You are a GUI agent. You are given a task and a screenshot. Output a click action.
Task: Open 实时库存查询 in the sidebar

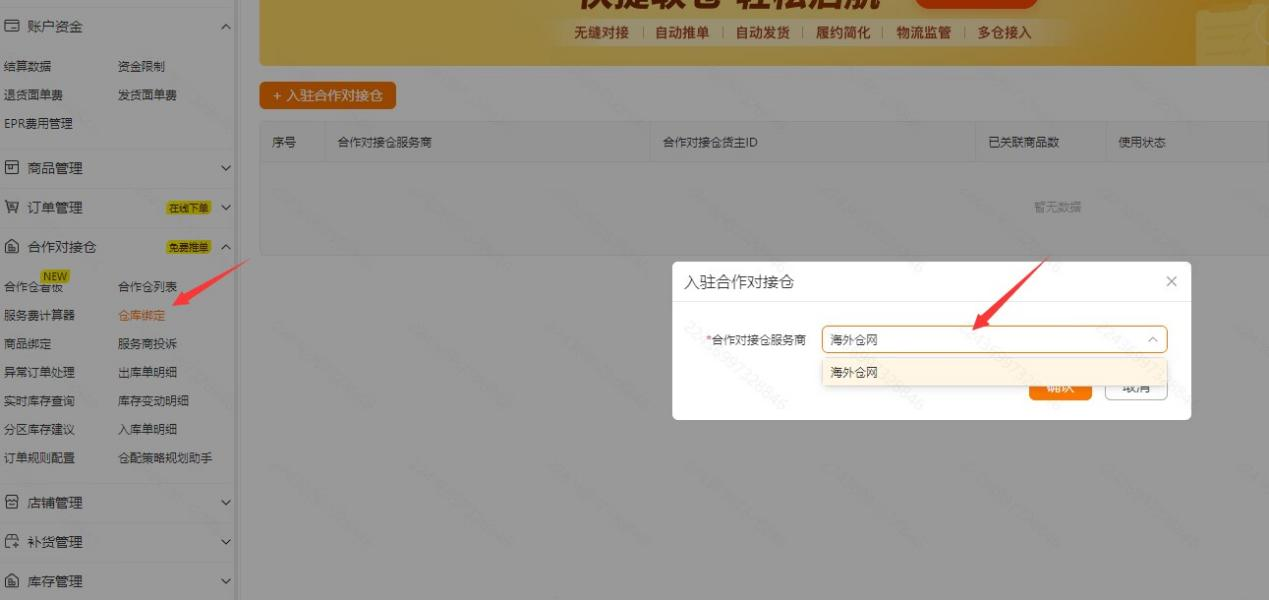click(x=40, y=401)
